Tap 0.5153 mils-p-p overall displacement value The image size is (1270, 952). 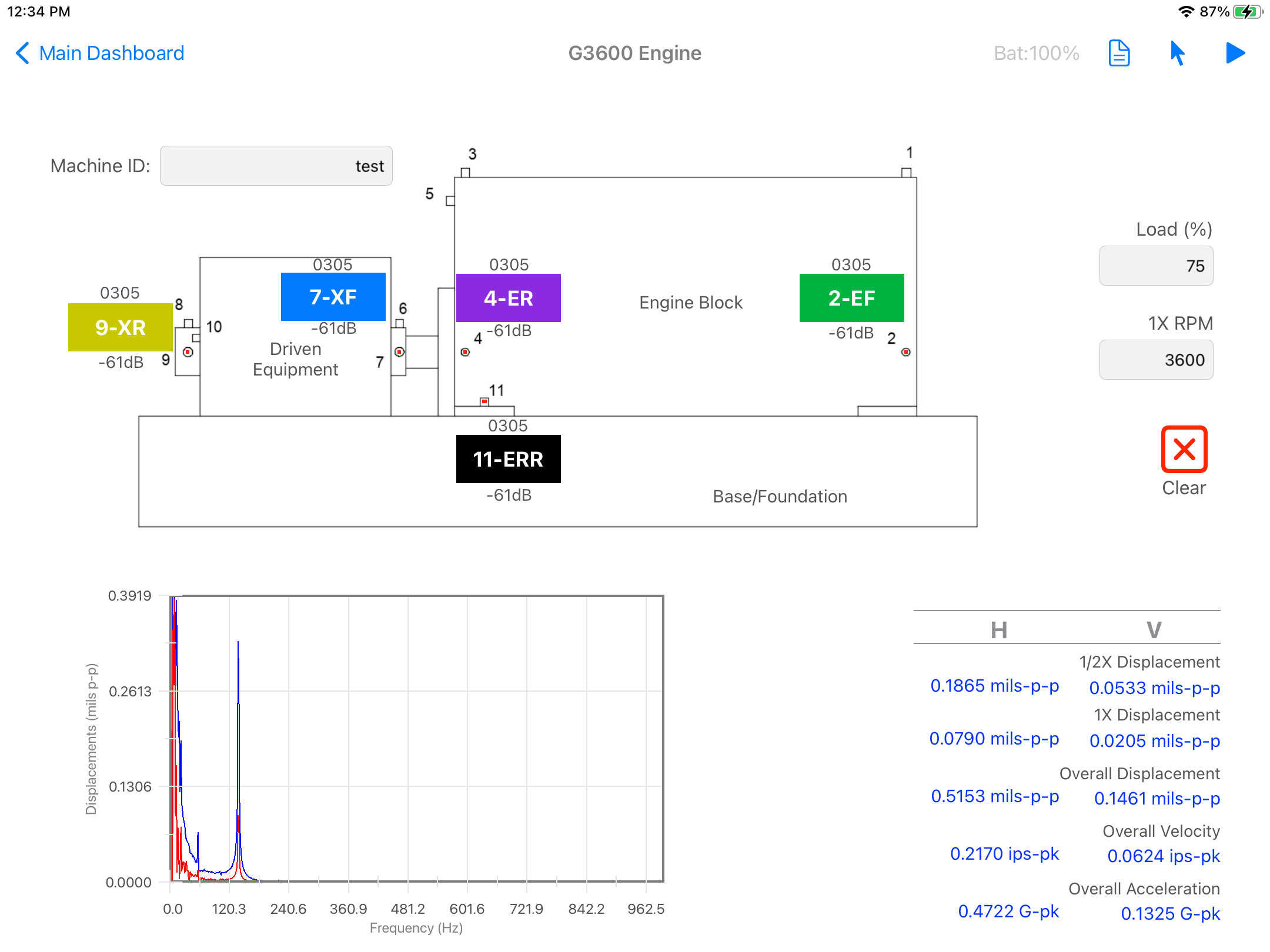point(995,796)
